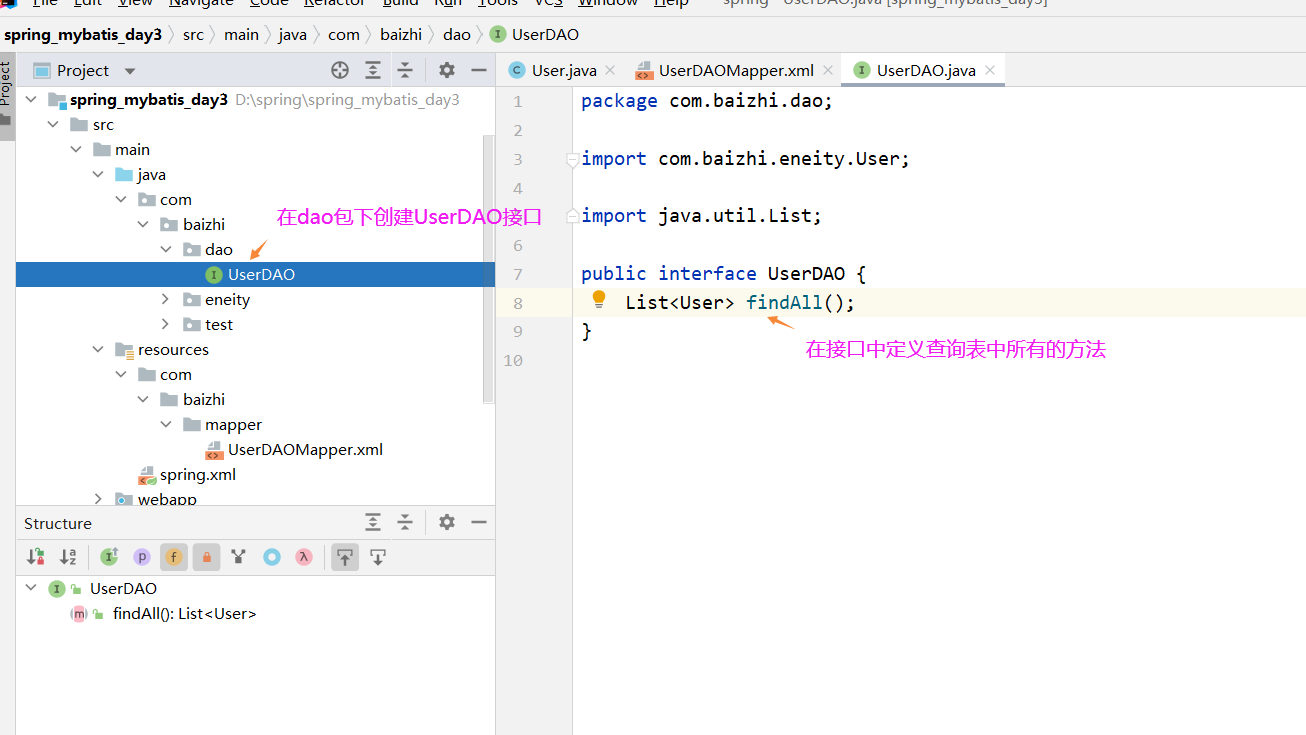Toggle Show Properties in the Structure toolbar
Viewport: 1306px width, 735px height.
click(x=142, y=557)
